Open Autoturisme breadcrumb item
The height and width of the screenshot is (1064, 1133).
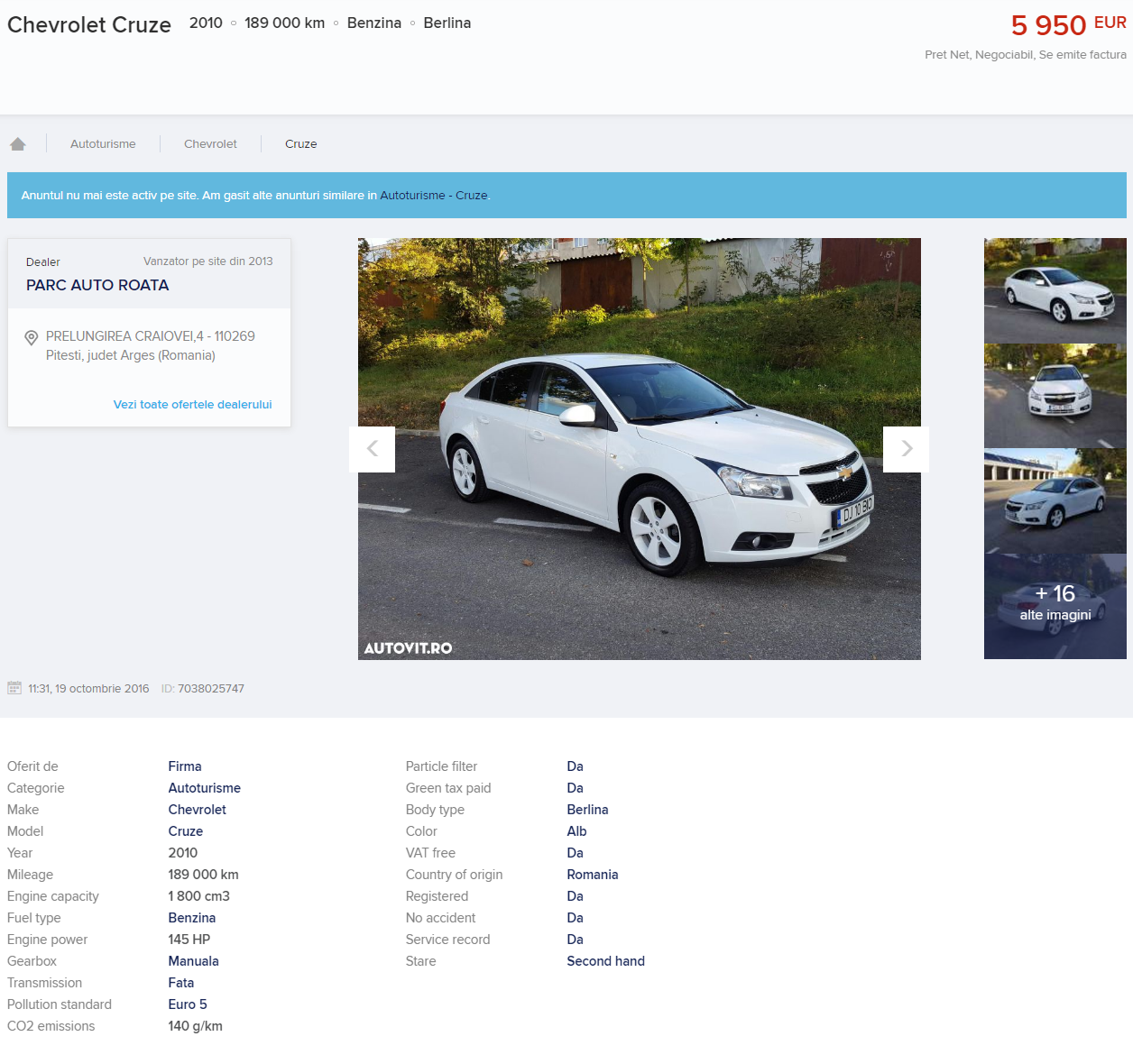103,144
